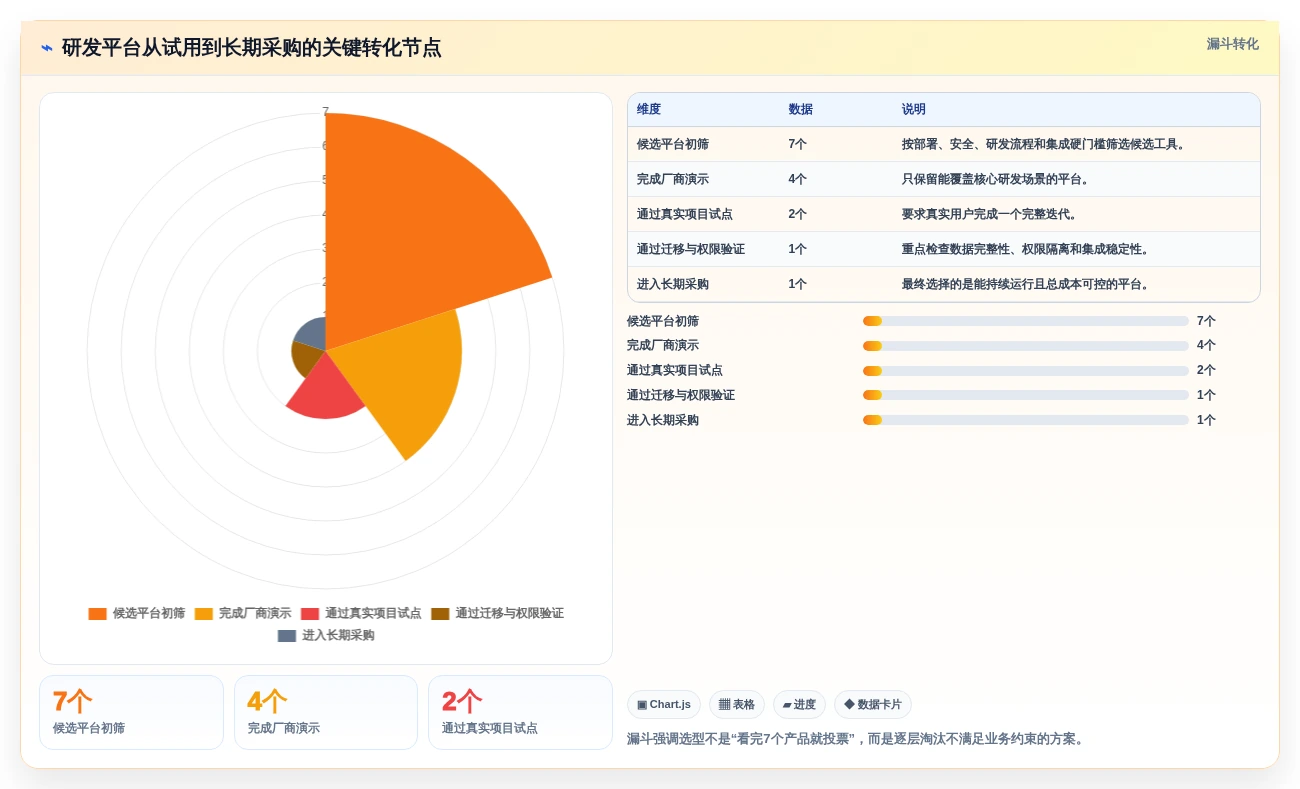Click the 数据 column header
Viewport: 1300px width, 789px height.
pos(800,110)
